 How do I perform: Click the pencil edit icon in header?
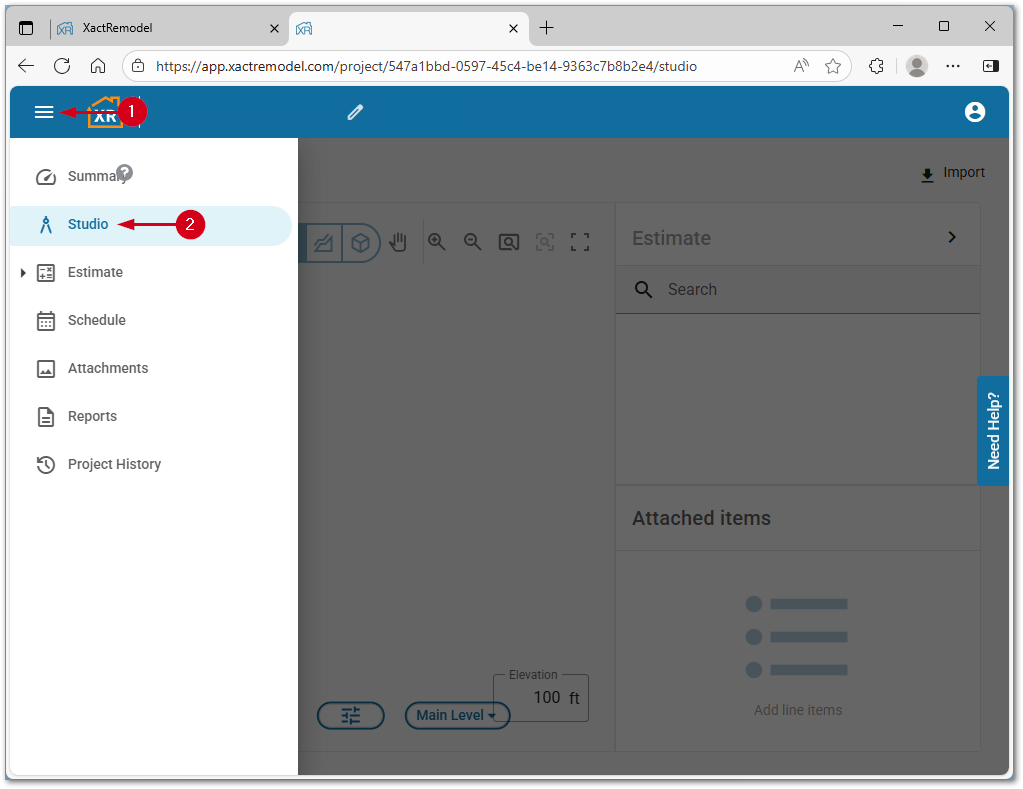point(355,112)
